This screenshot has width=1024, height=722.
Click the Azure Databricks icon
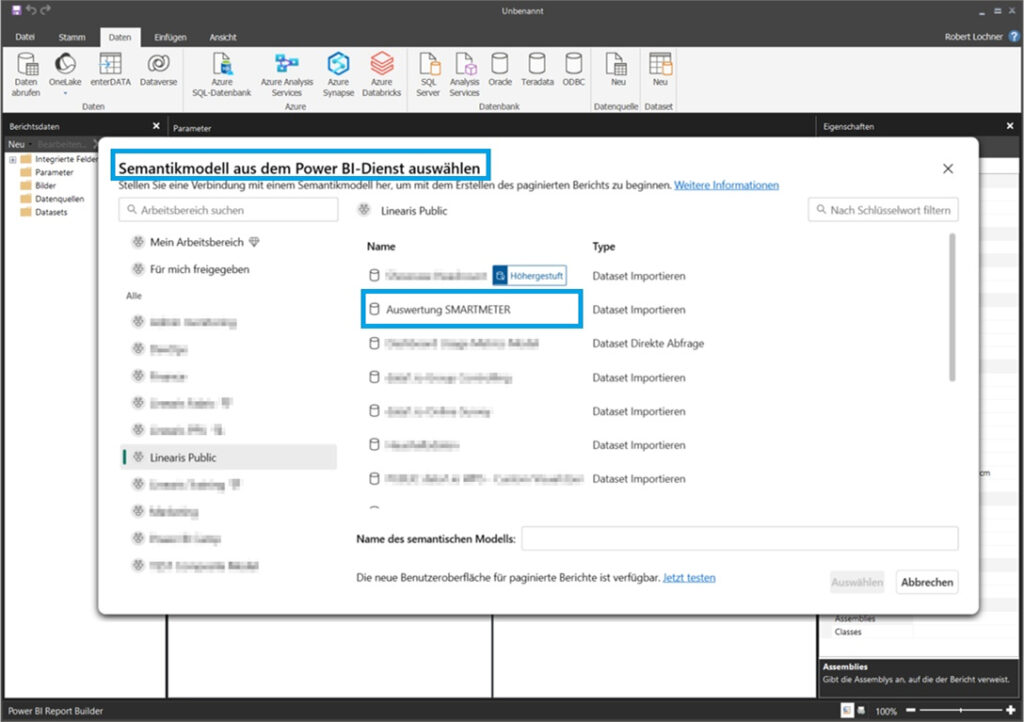[381, 74]
